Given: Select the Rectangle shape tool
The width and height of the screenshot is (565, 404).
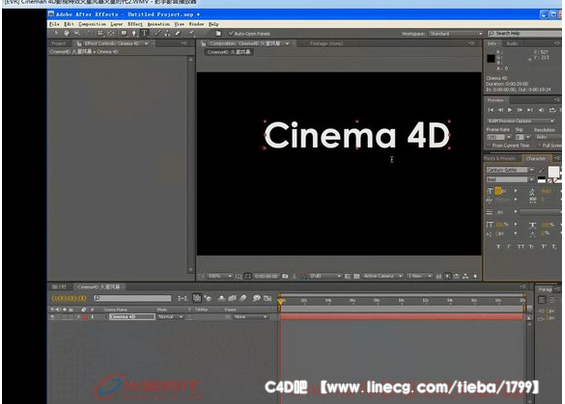Looking at the screenshot, I should 124,34.
